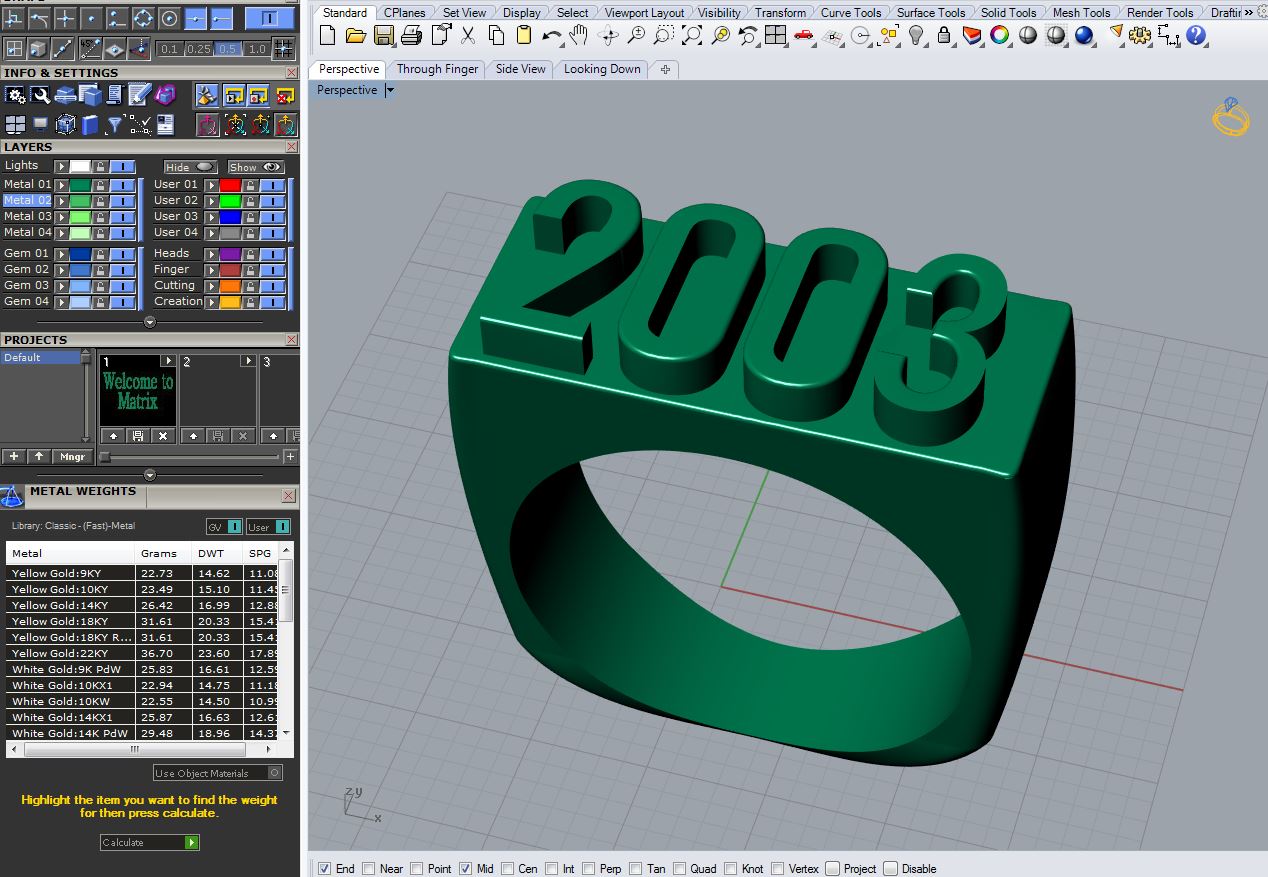
Task: Open the color wheel material icon
Action: click(x=999, y=36)
